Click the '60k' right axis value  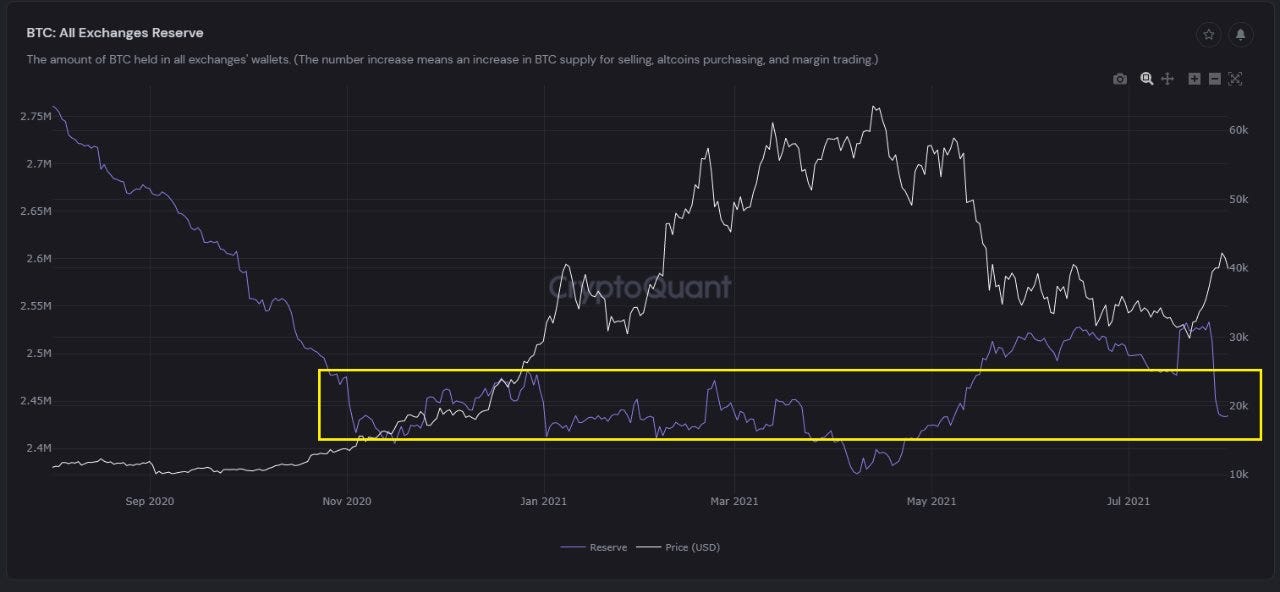click(x=1239, y=131)
